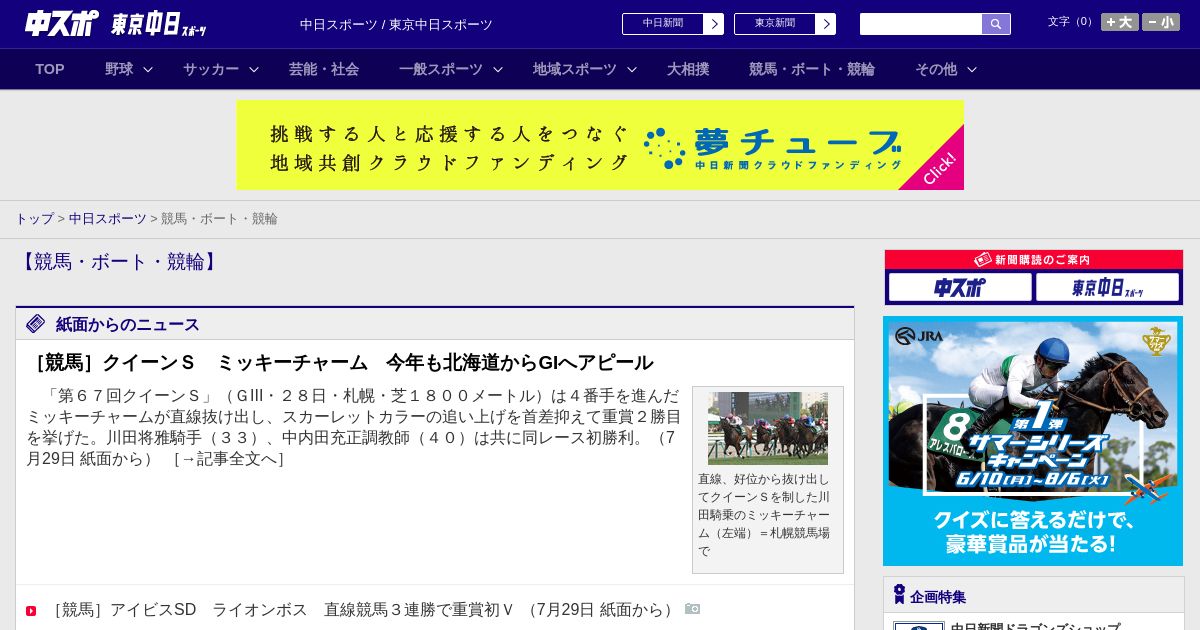Screen dimensions: 1200x630
Task: Select 芸能・社会 in navigation bar
Action: click(x=324, y=69)
